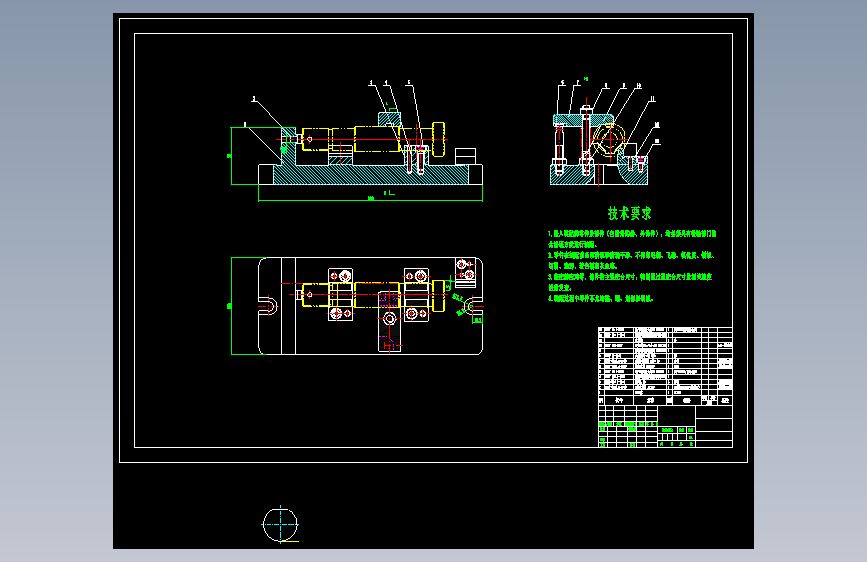Select the green horizontal length dimension under the front view
Screen dimensions: 867x562
[x=370, y=199]
